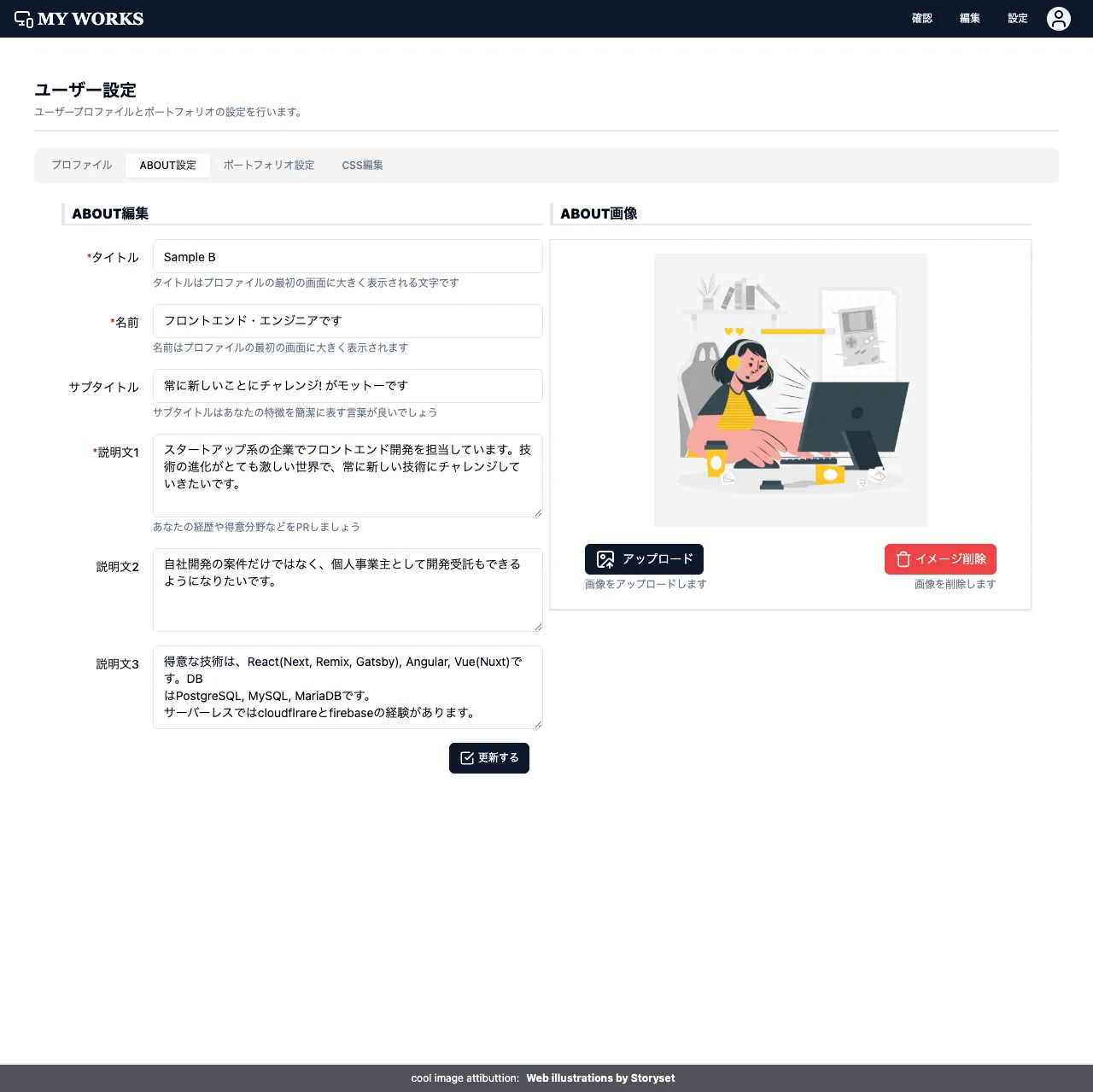Switch to the プロファイル tab

[x=81, y=165]
